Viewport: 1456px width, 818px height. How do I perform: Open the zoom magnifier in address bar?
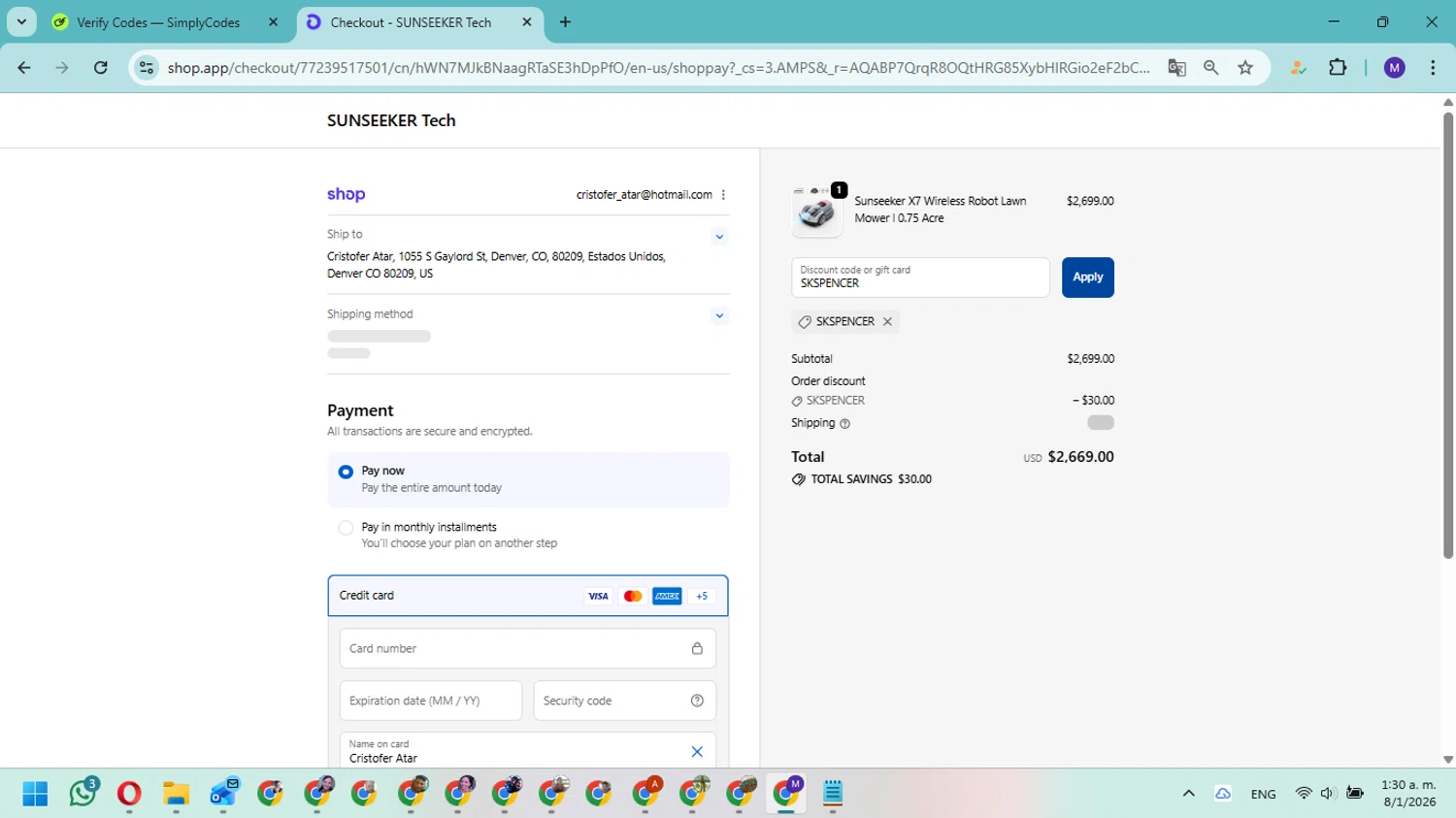coord(1210,68)
